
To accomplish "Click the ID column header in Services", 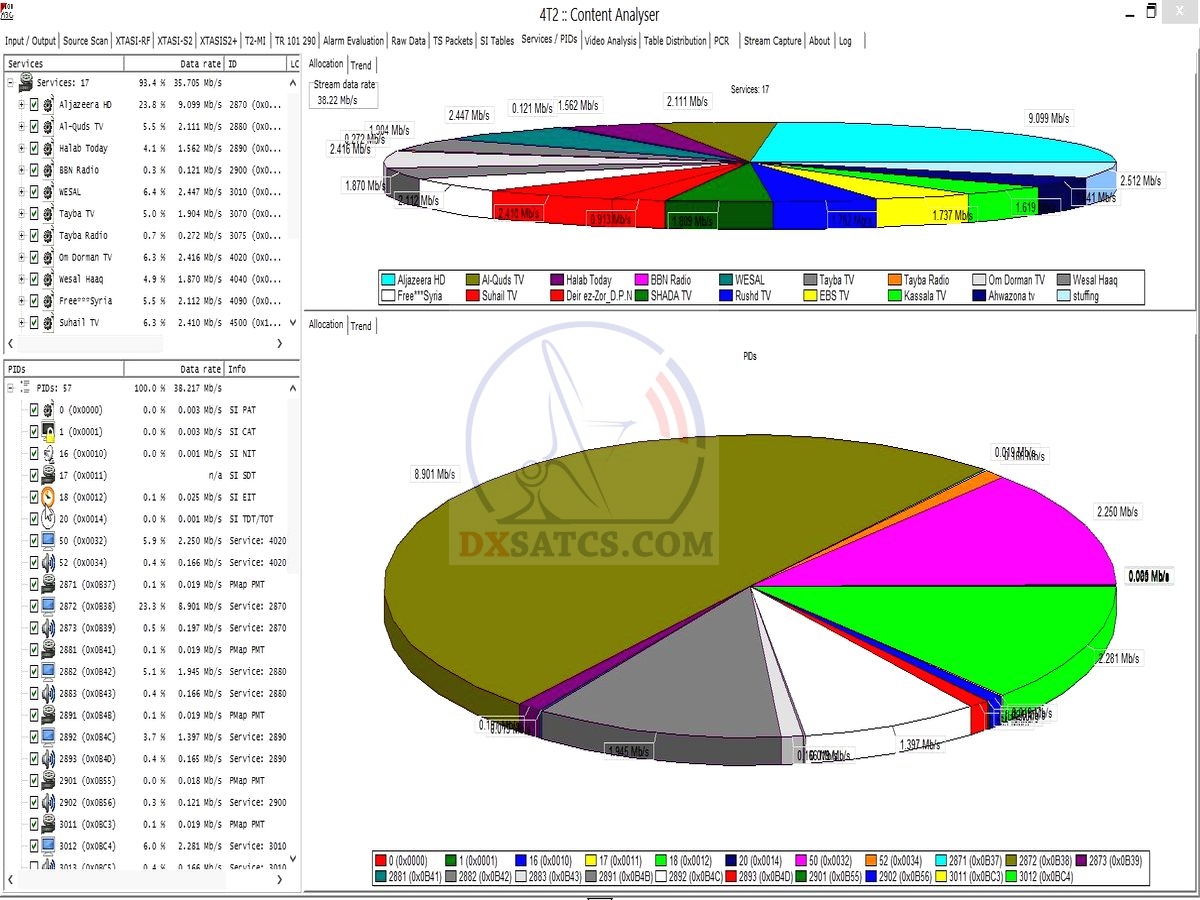I will tap(255, 63).
